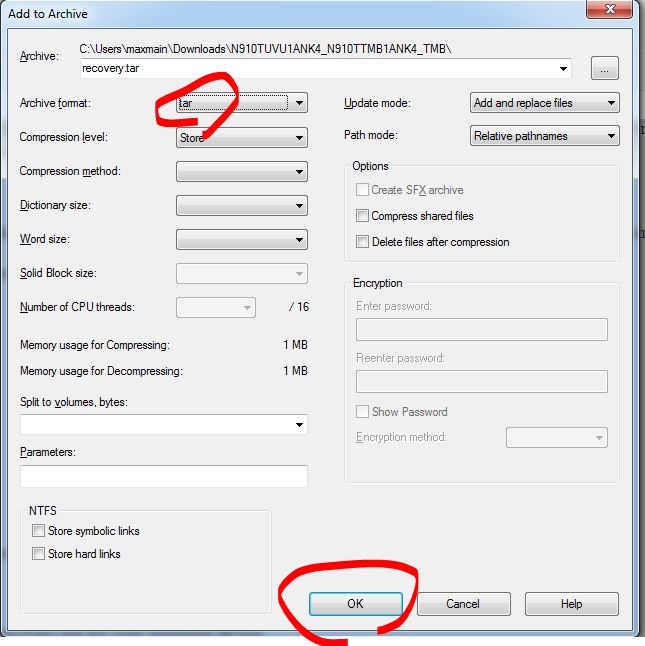
Task: Open the Compression level dropdown
Action: (242, 138)
